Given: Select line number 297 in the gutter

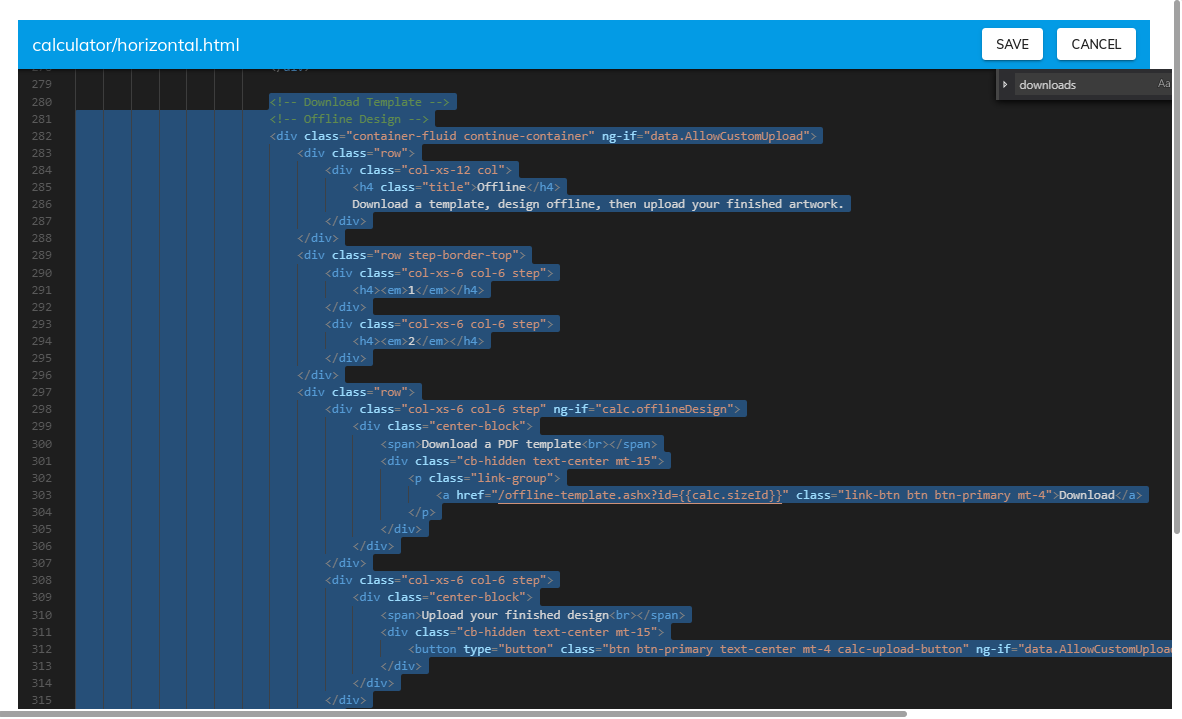Looking at the screenshot, I should point(41,392).
